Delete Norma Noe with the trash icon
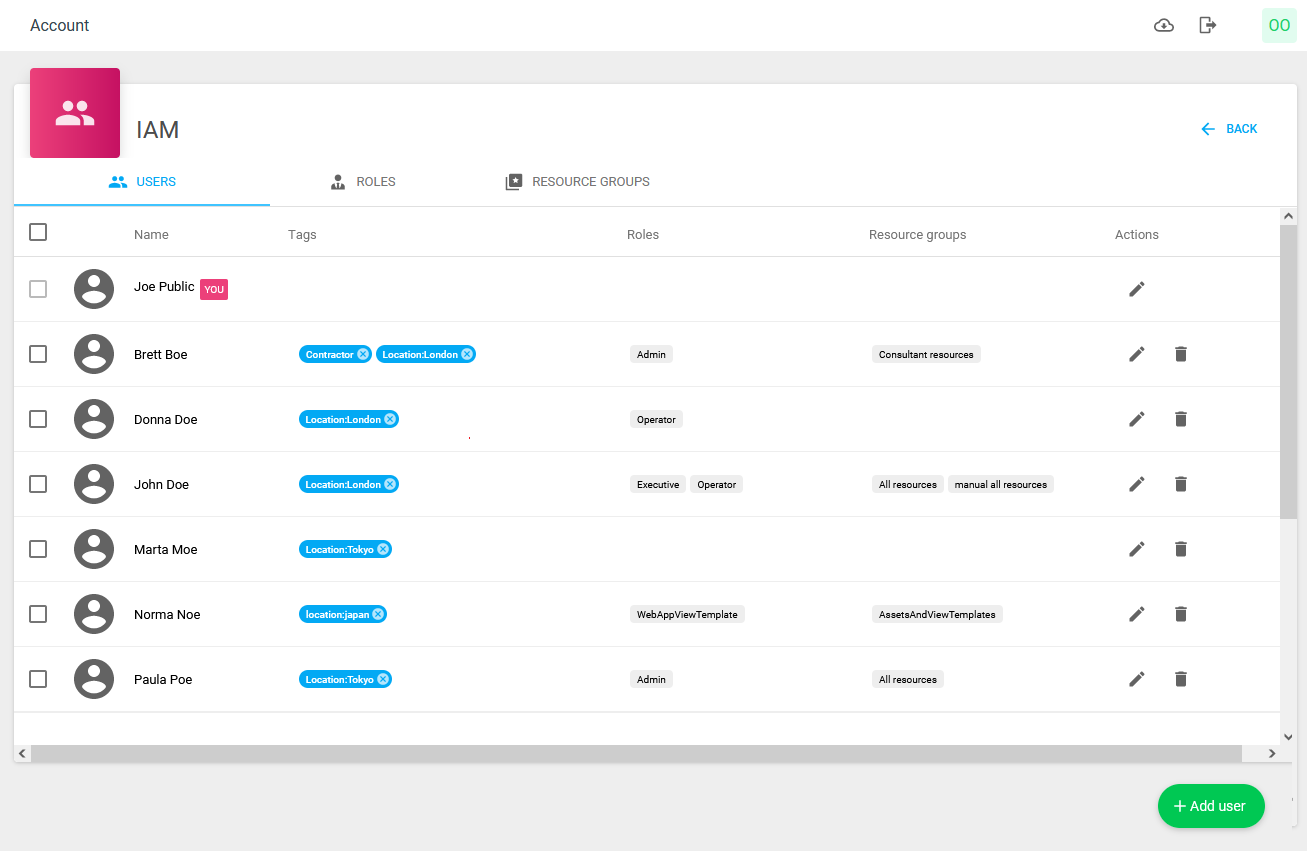The width and height of the screenshot is (1309, 851). [x=1180, y=614]
